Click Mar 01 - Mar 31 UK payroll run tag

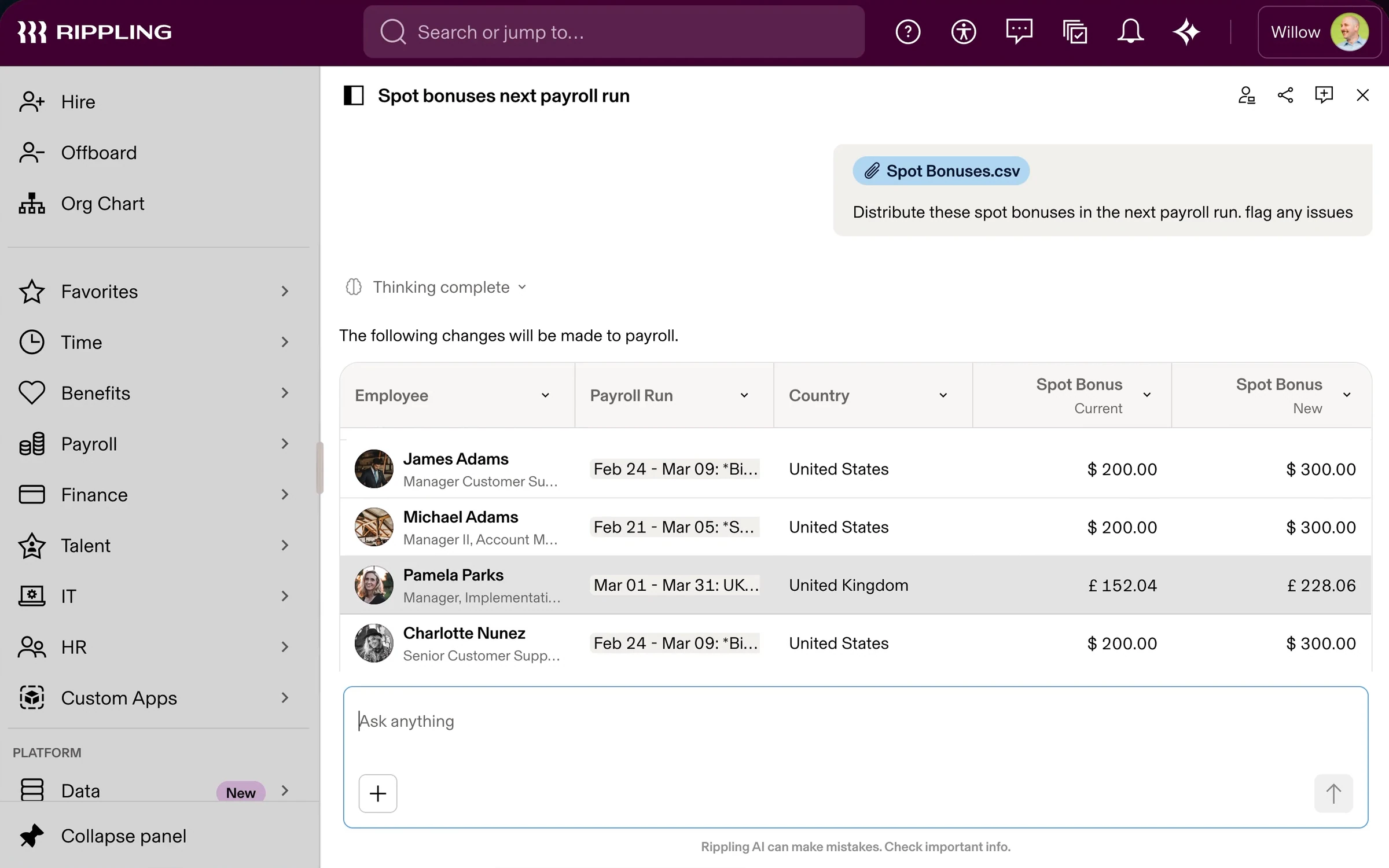click(675, 585)
